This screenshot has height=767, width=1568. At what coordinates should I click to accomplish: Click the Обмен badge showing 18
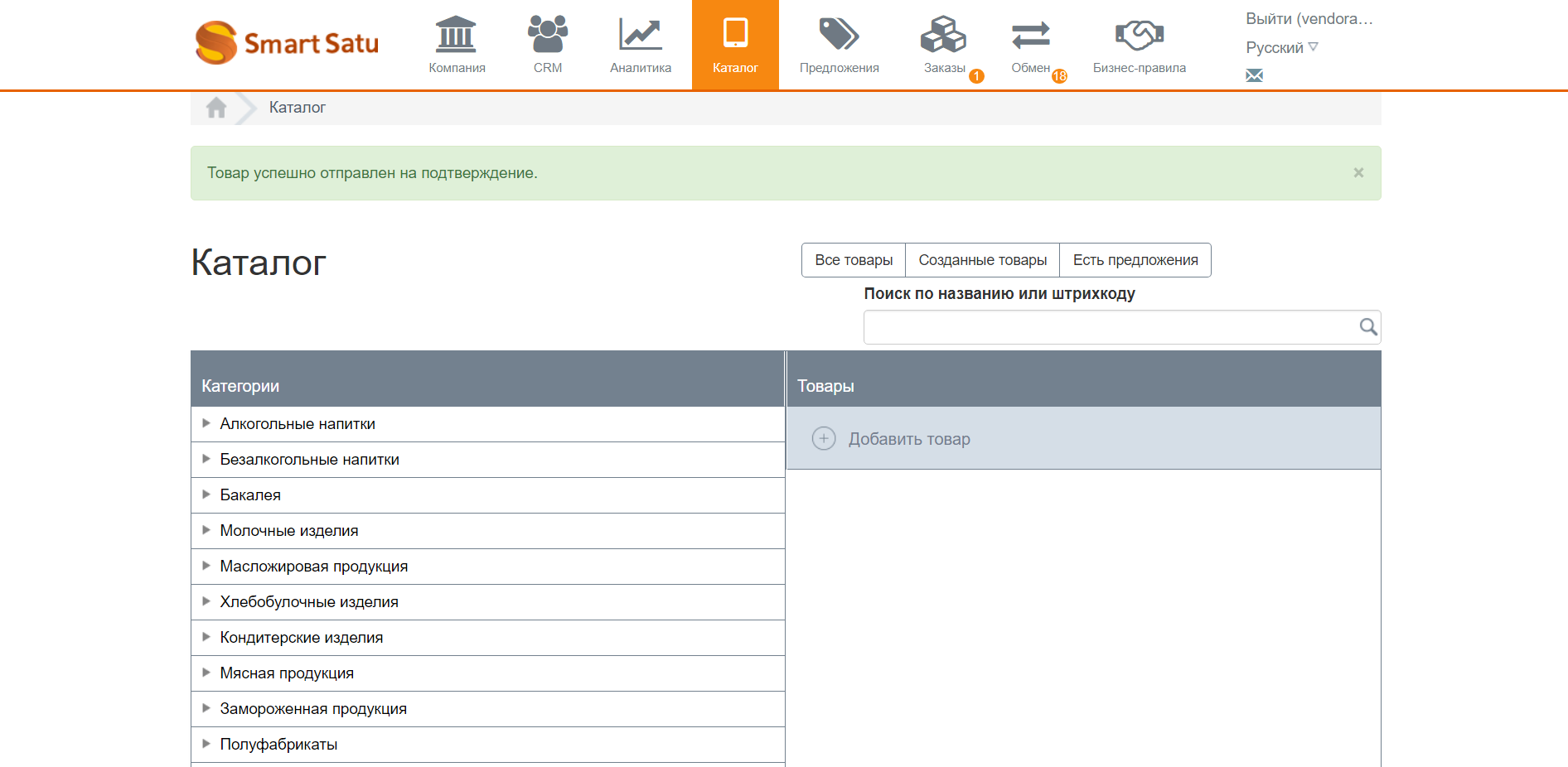coord(1059,76)
